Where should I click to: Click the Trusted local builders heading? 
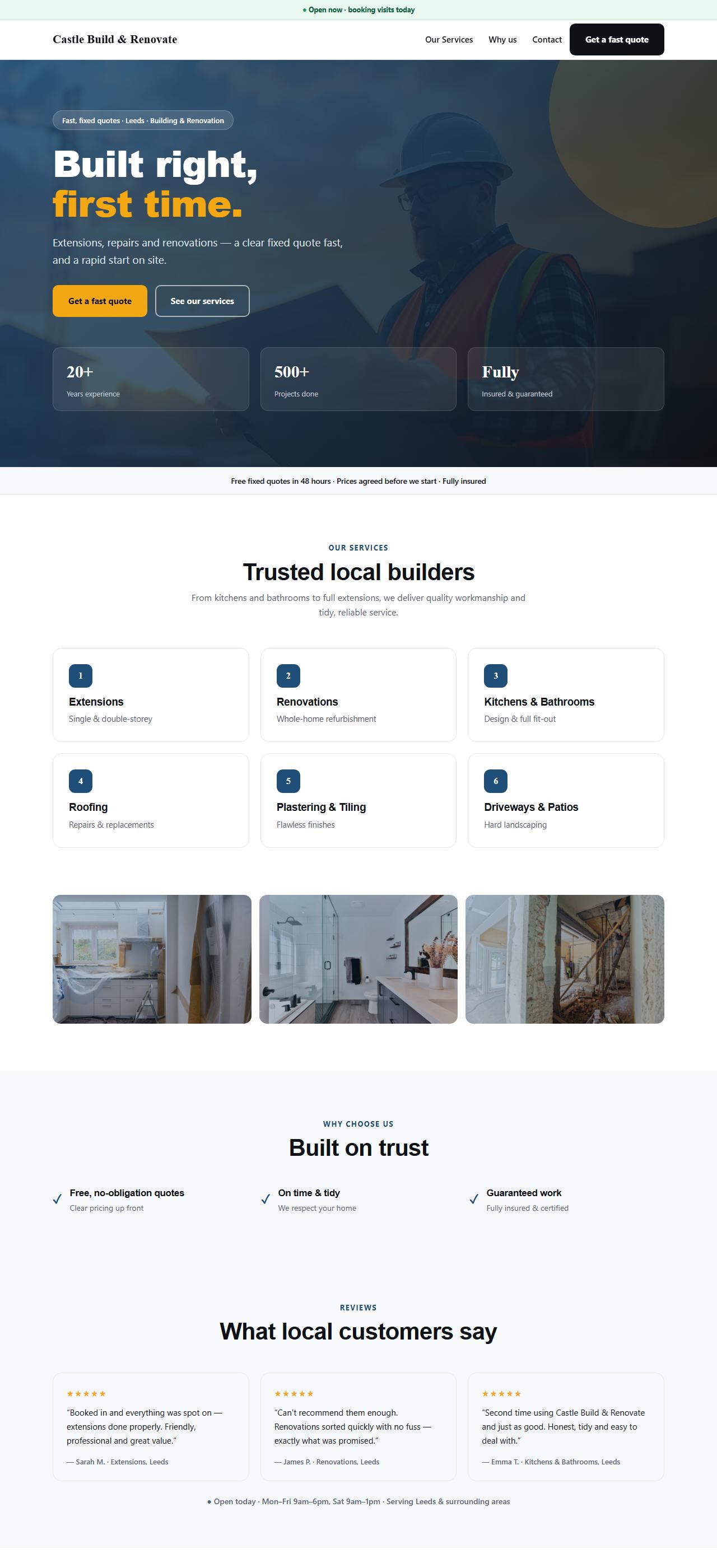tap(358, 572)
